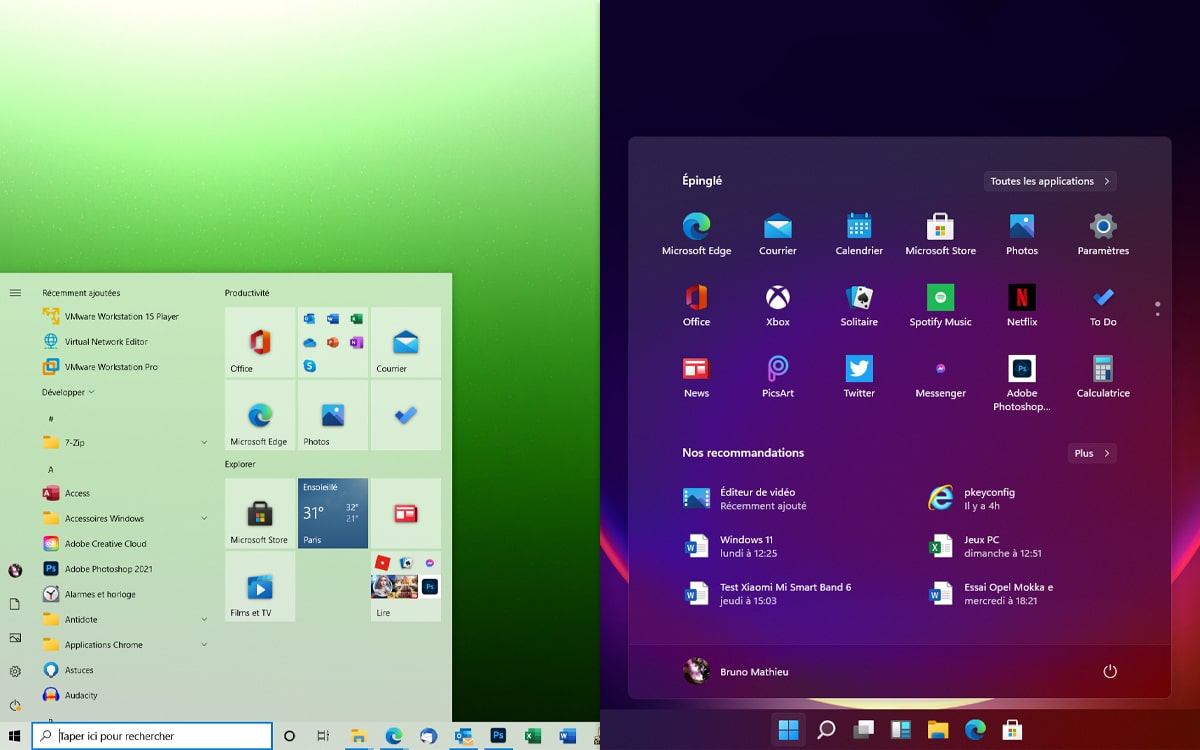Launch the Microsoft Edge tile under Productivité
This screenshot has width=1200, height=750.
point(260,415)
